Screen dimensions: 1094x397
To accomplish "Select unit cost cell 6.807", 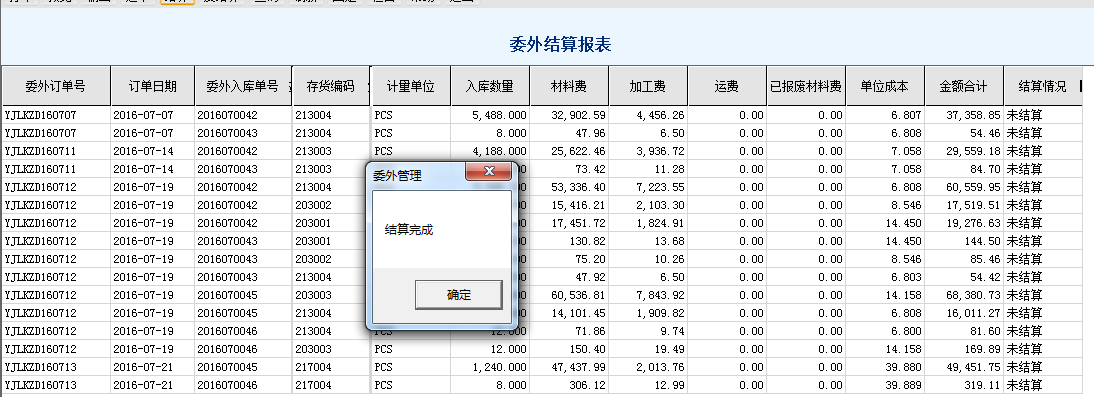I will point(885,115).
